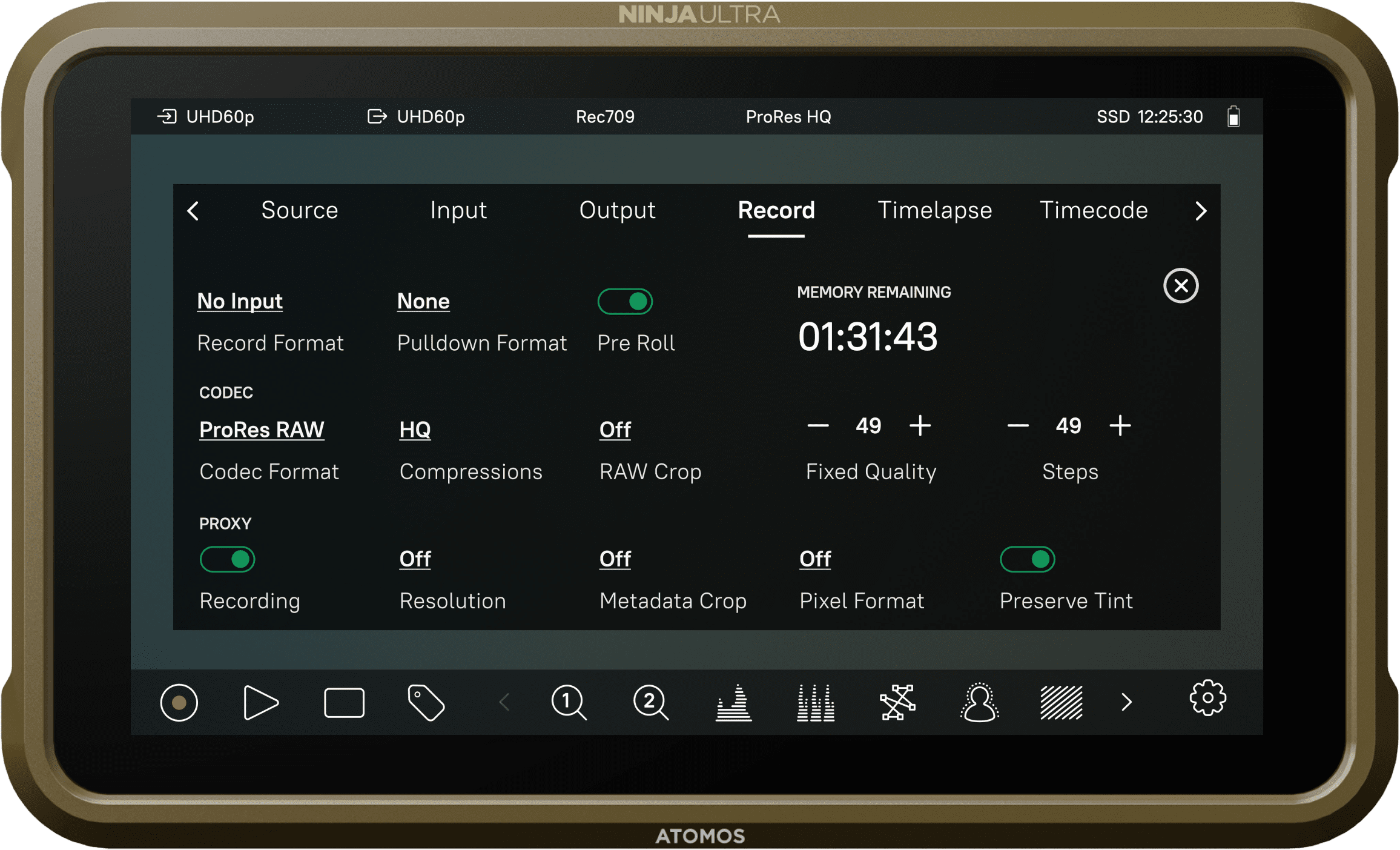
Task: Tap the Steps value 49
Action: click(1068, 425)
